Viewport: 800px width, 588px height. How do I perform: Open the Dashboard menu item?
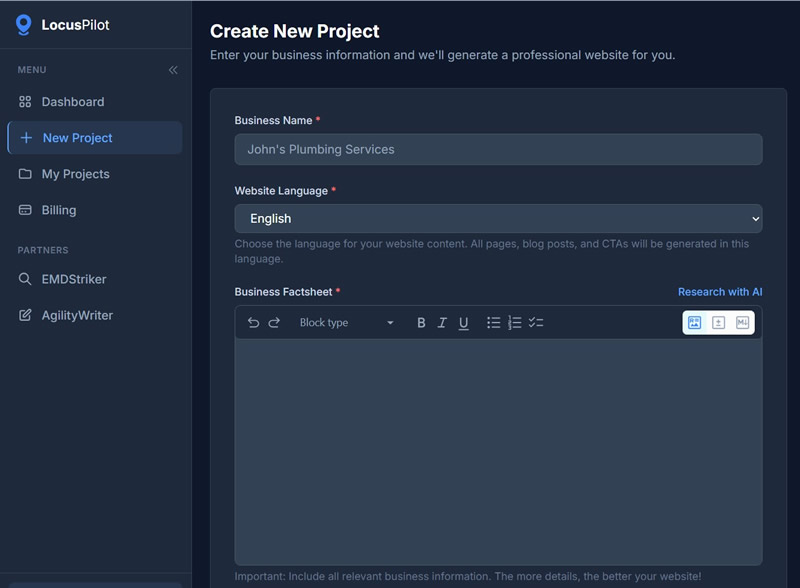(72, 102)
